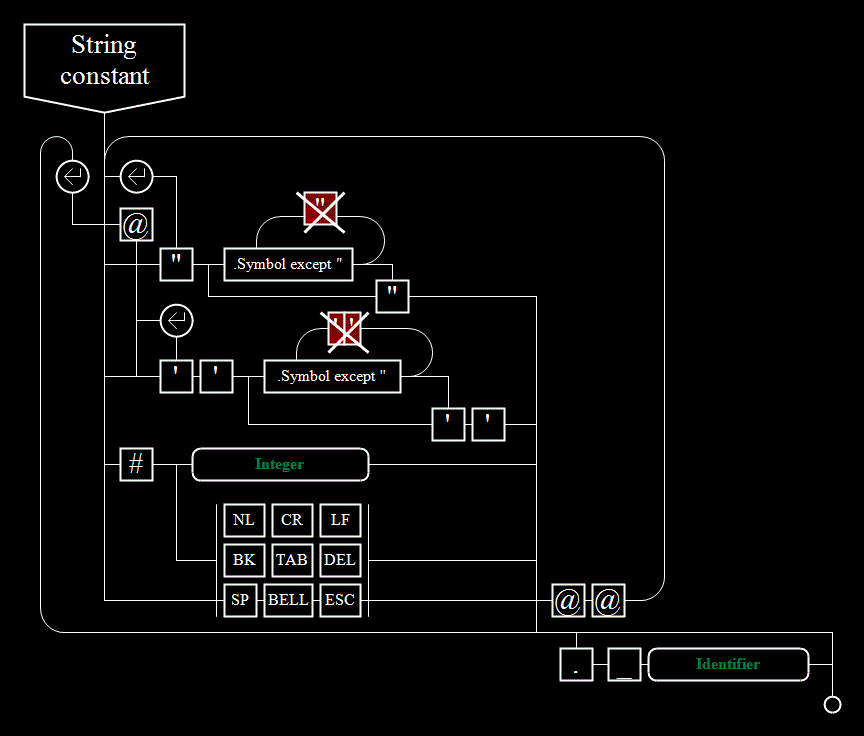Click the SP keyword box
Screen dimensions: 864x736
point(240,600)
